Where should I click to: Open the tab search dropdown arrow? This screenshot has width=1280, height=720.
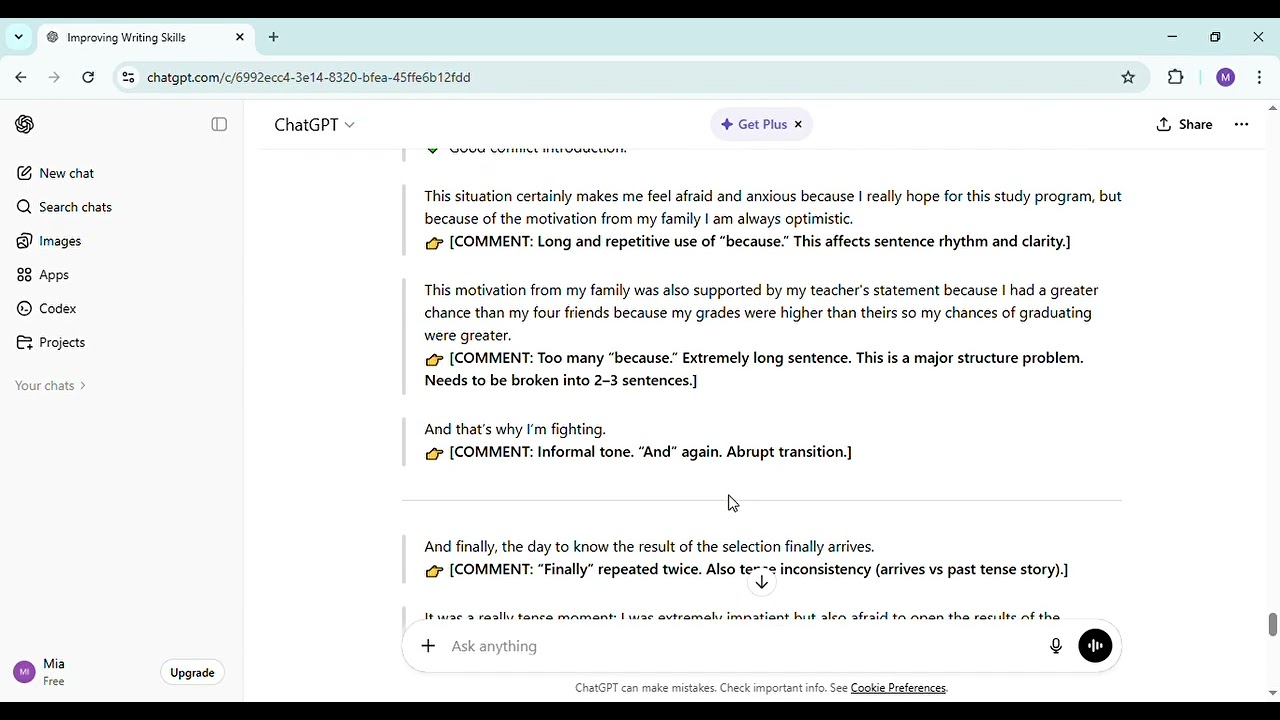pos(18,37)
